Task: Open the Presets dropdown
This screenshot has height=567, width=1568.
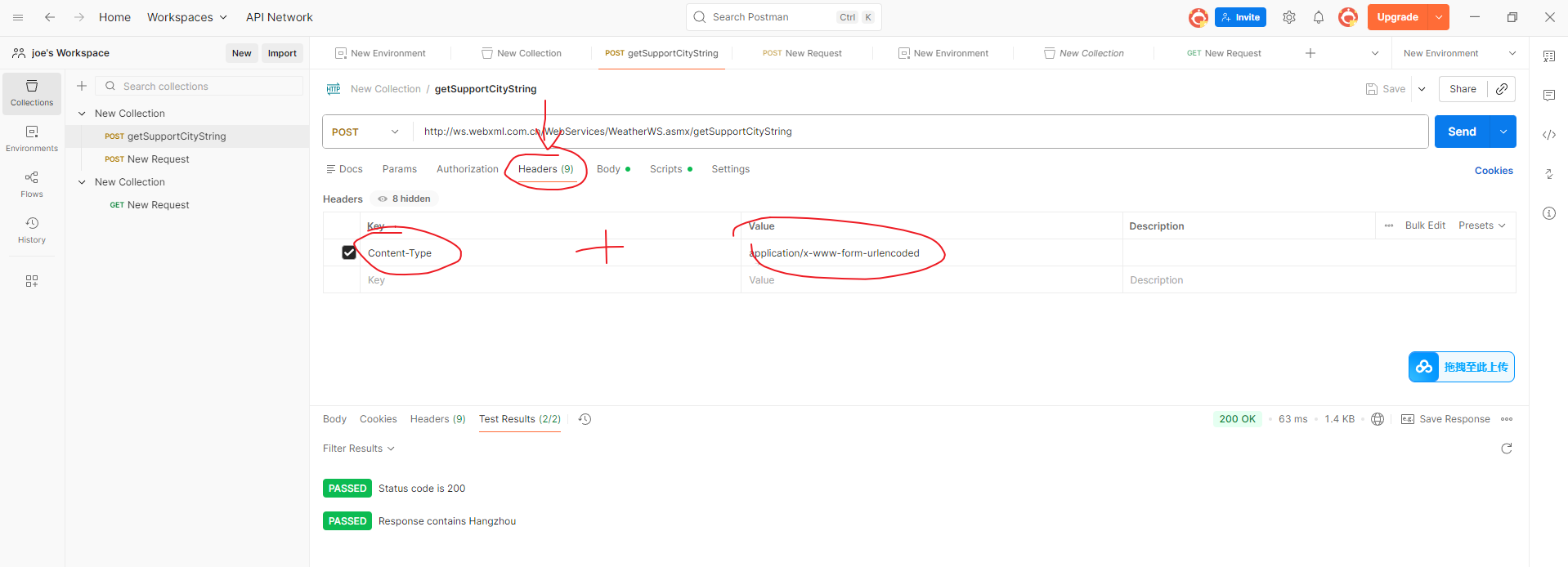Action: tap(1482, 225)
